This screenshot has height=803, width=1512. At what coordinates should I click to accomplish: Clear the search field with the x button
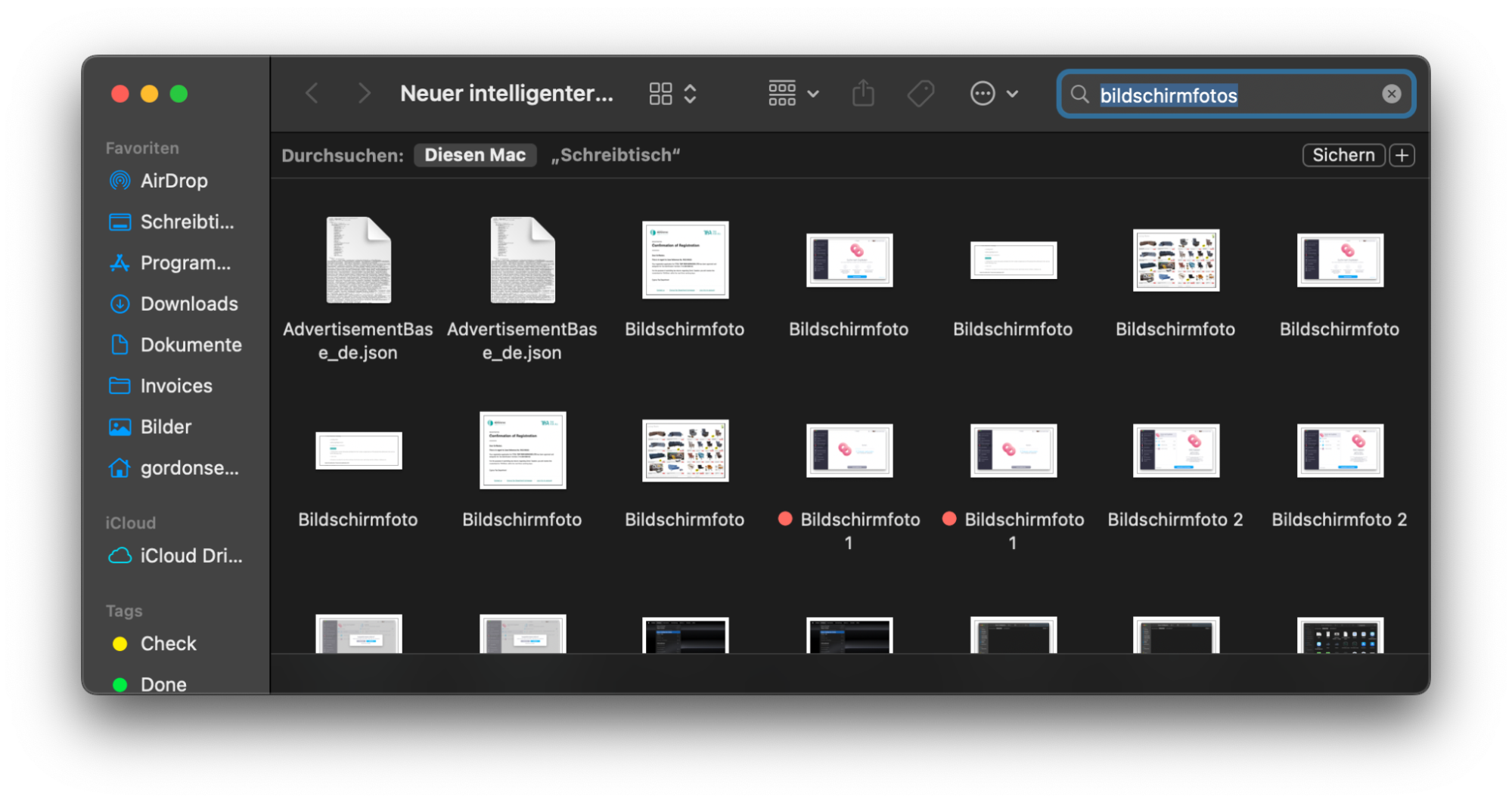1391,93
